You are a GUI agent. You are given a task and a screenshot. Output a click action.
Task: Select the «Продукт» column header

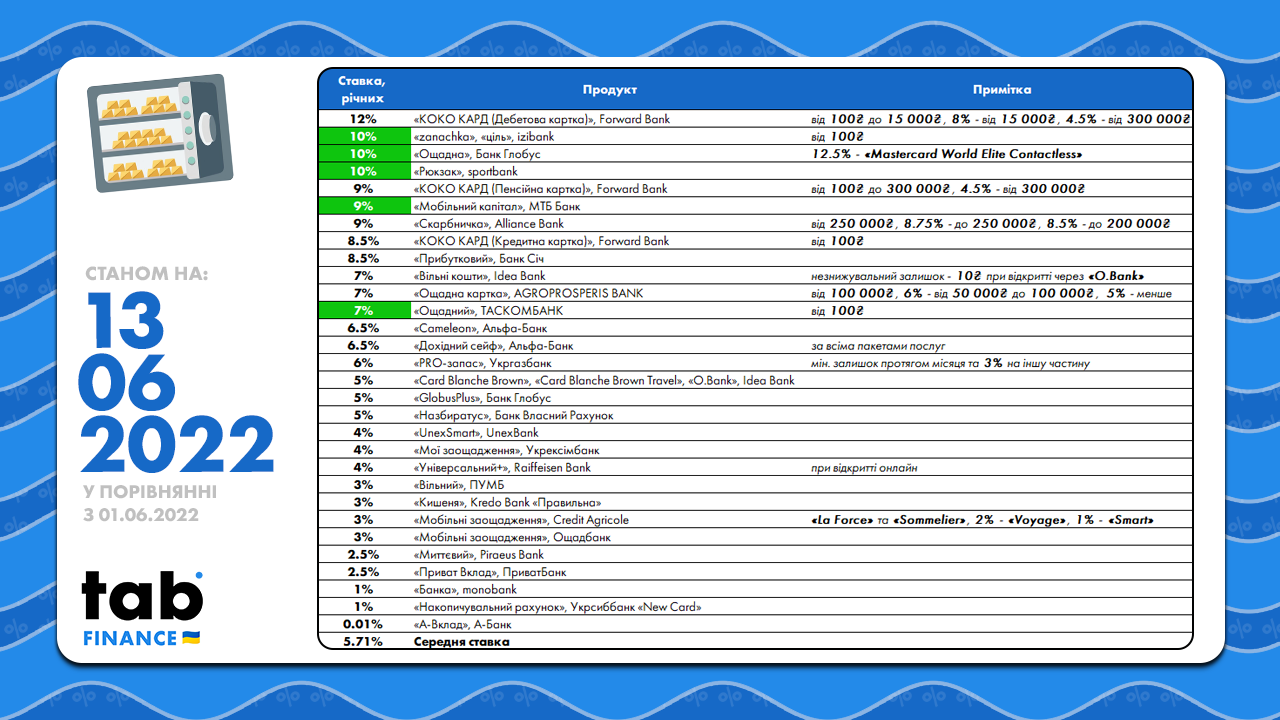(x=610, y=89)
